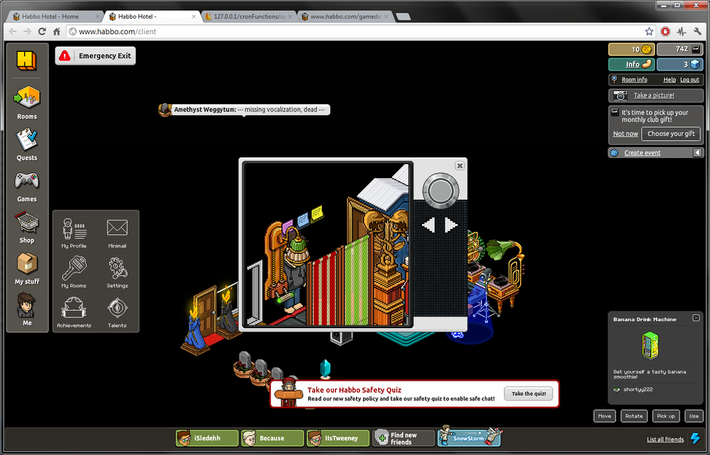Open chat with friend iSledehh
The width and height of the screenshot is (710, 455).
[x=207, y=438]
